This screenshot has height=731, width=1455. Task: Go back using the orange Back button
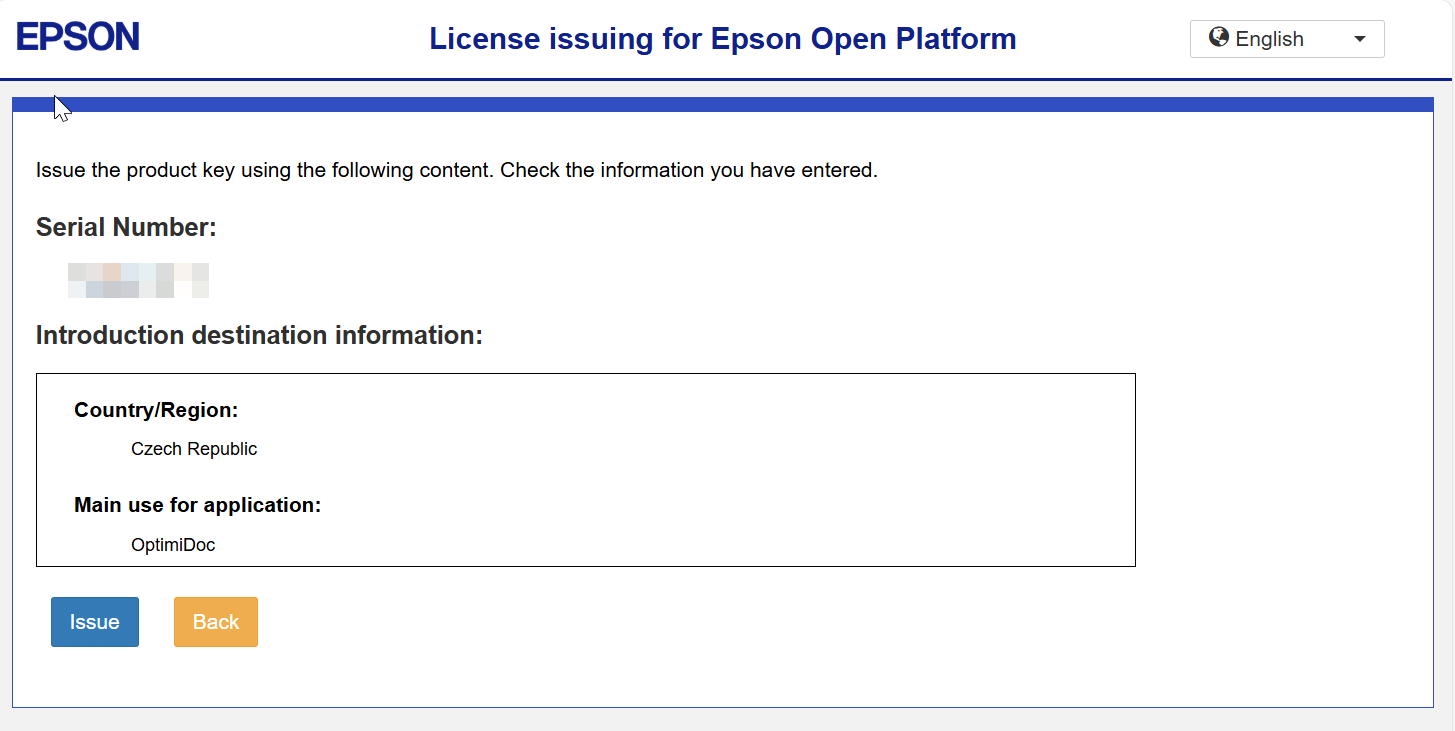(x=216, y=622)
